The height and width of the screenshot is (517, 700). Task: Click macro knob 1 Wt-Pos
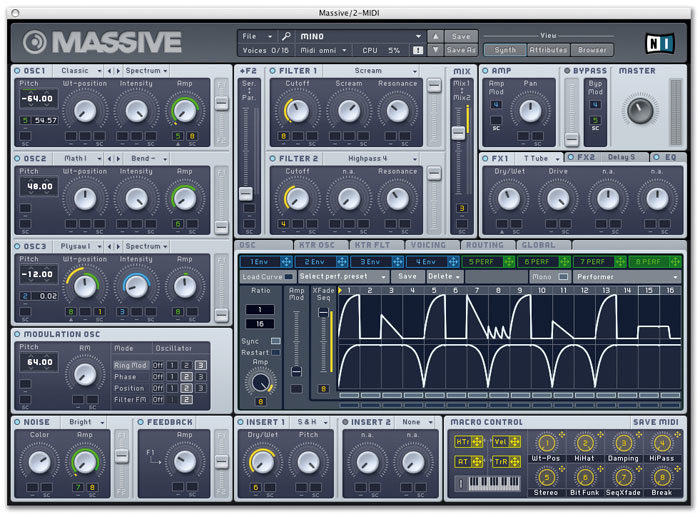coord(546,443)
